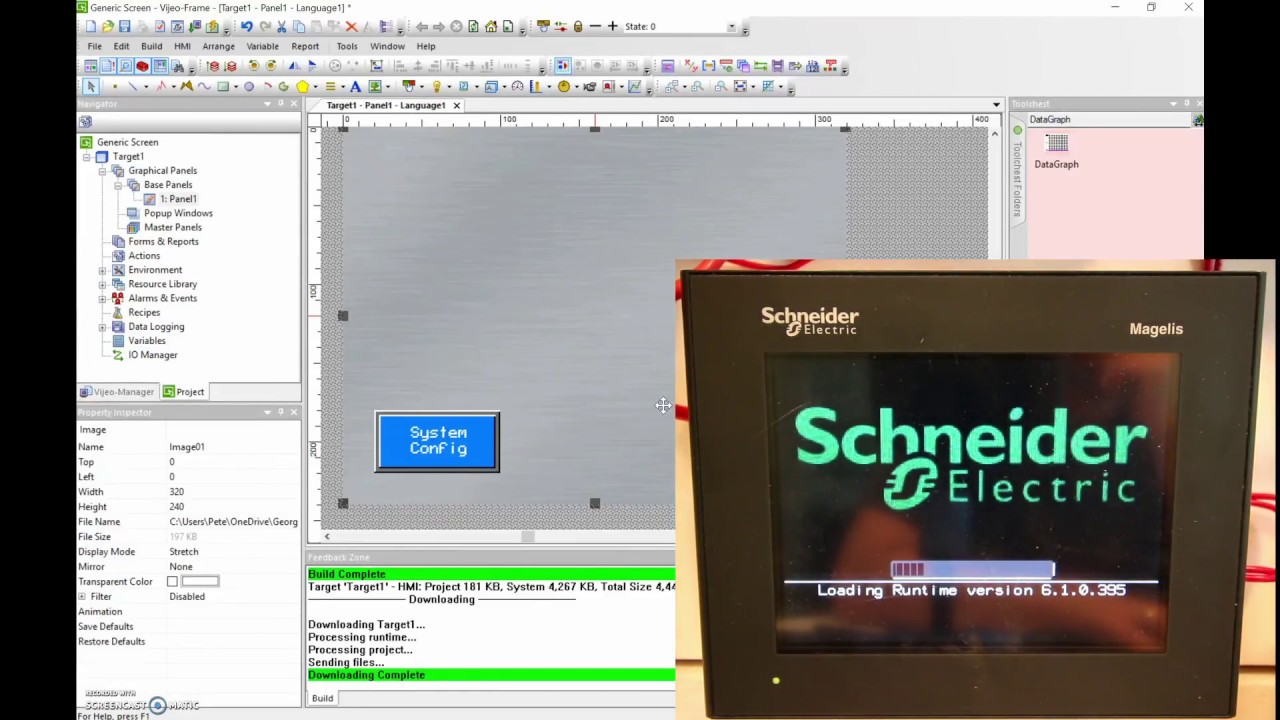
Task: Open the State dropdown
Action: (731, 27)
